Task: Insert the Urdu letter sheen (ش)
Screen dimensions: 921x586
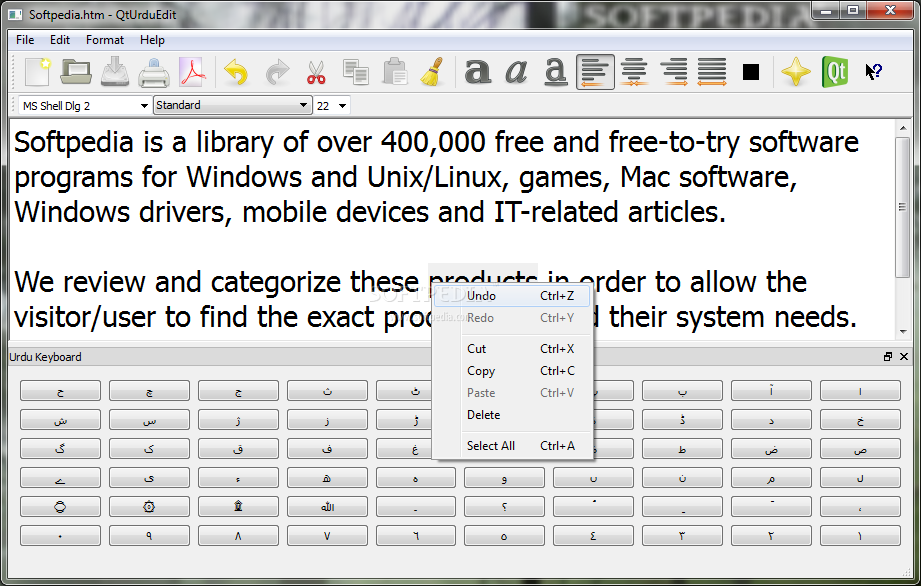Action: (x=60, y=420)
